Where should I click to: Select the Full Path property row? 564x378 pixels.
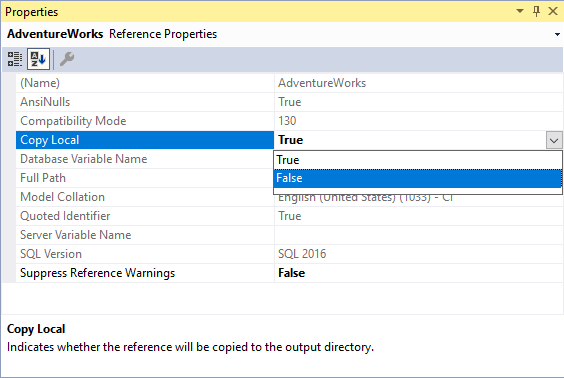click(x=145, y=178)
